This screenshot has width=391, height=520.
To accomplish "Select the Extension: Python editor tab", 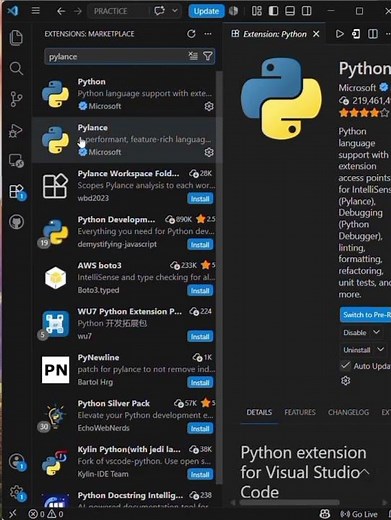I will 274,34.
